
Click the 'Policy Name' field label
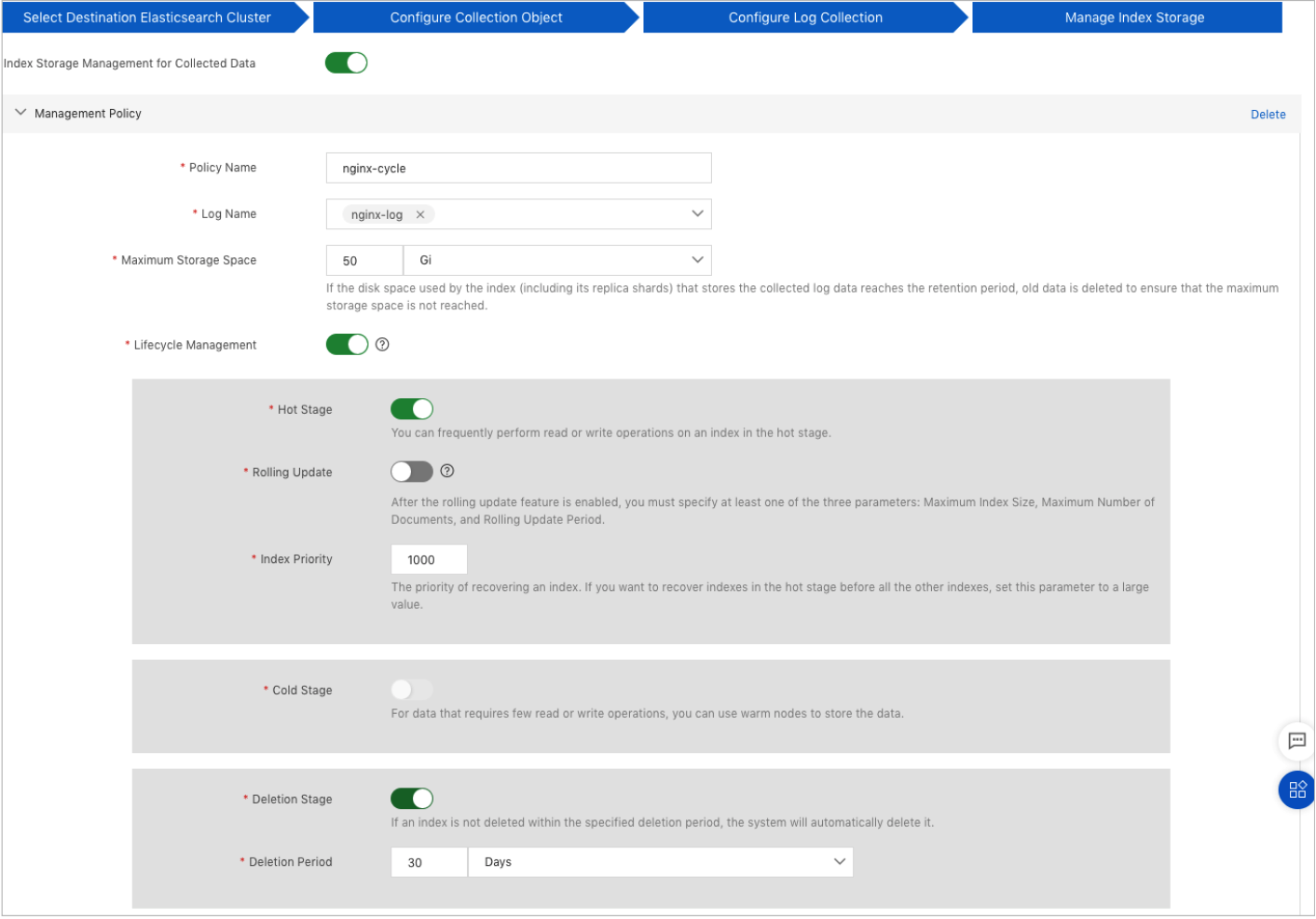pos(223,168)
